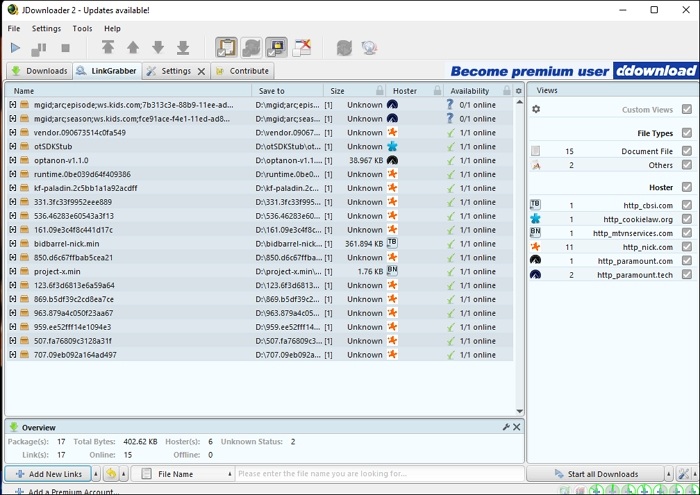The image size is (700, 495).
Task: Expand the vendor.090673514c0fa549 package
Action: tap(12, 132)
